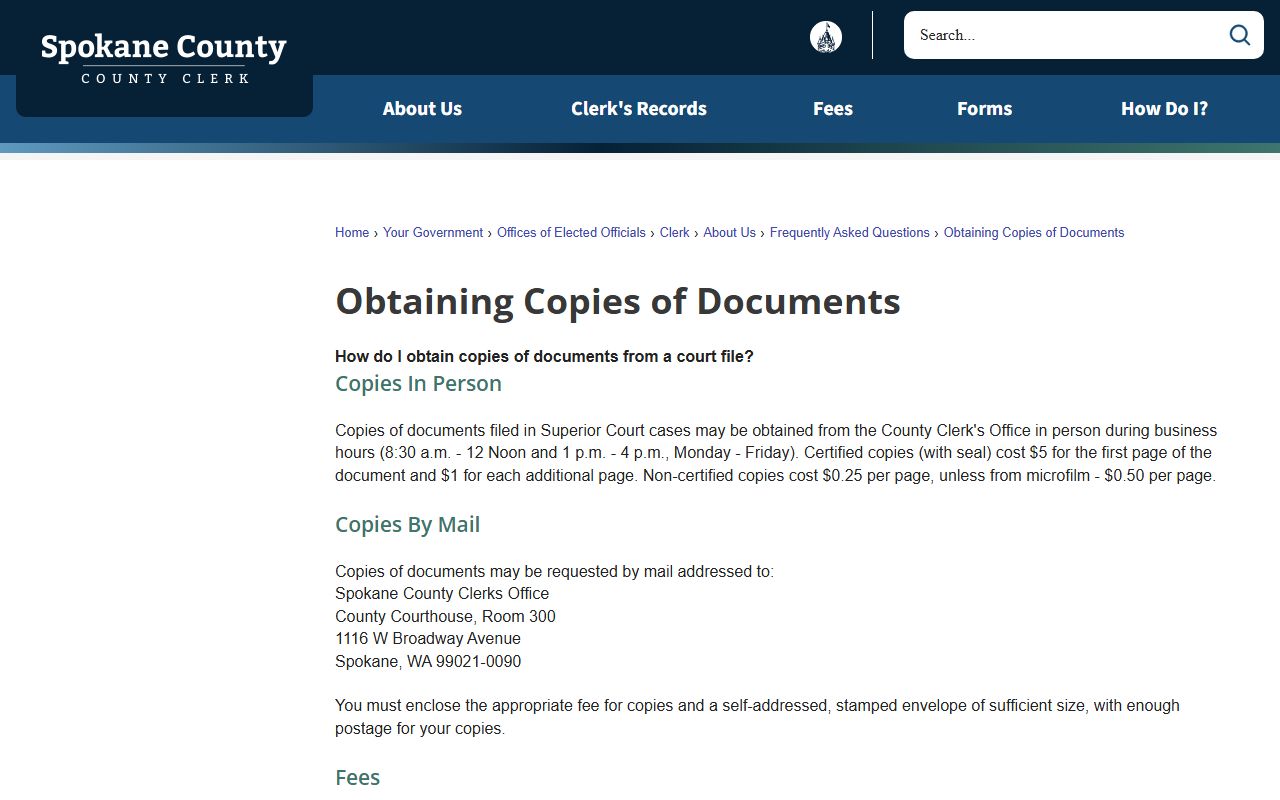
Task: Click the 'You must enclose the appropriate fee' paragraph
Action: click(x=757, y=717)
